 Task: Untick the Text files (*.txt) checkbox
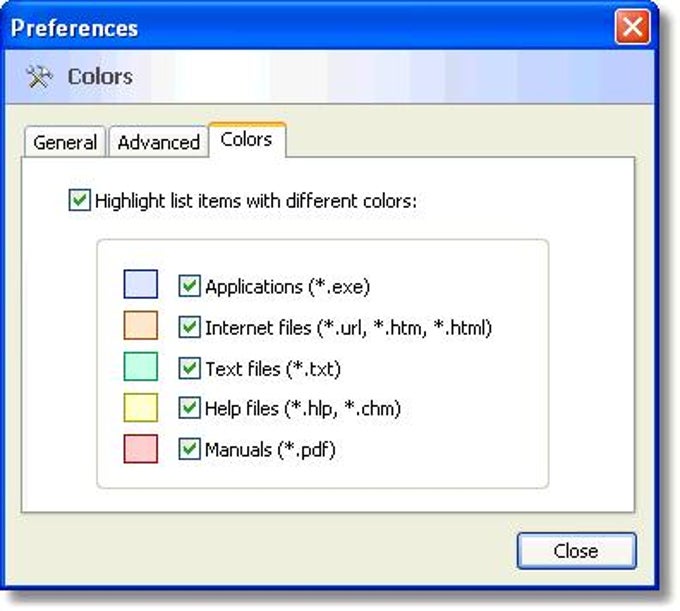tap(189, 368)
